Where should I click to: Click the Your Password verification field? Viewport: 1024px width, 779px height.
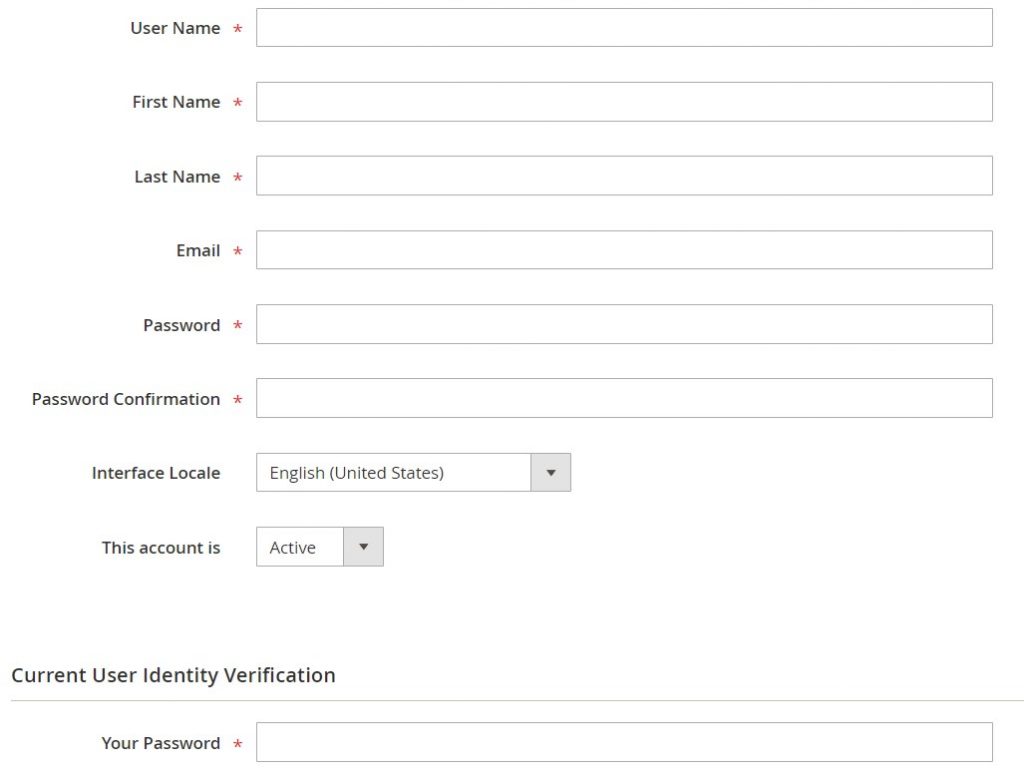pyautogui.click(x=624, y=742)
